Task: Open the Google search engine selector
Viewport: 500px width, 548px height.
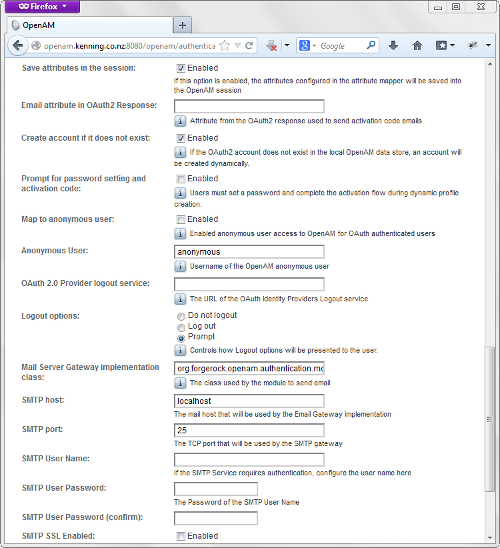Action: click(306, 45)
